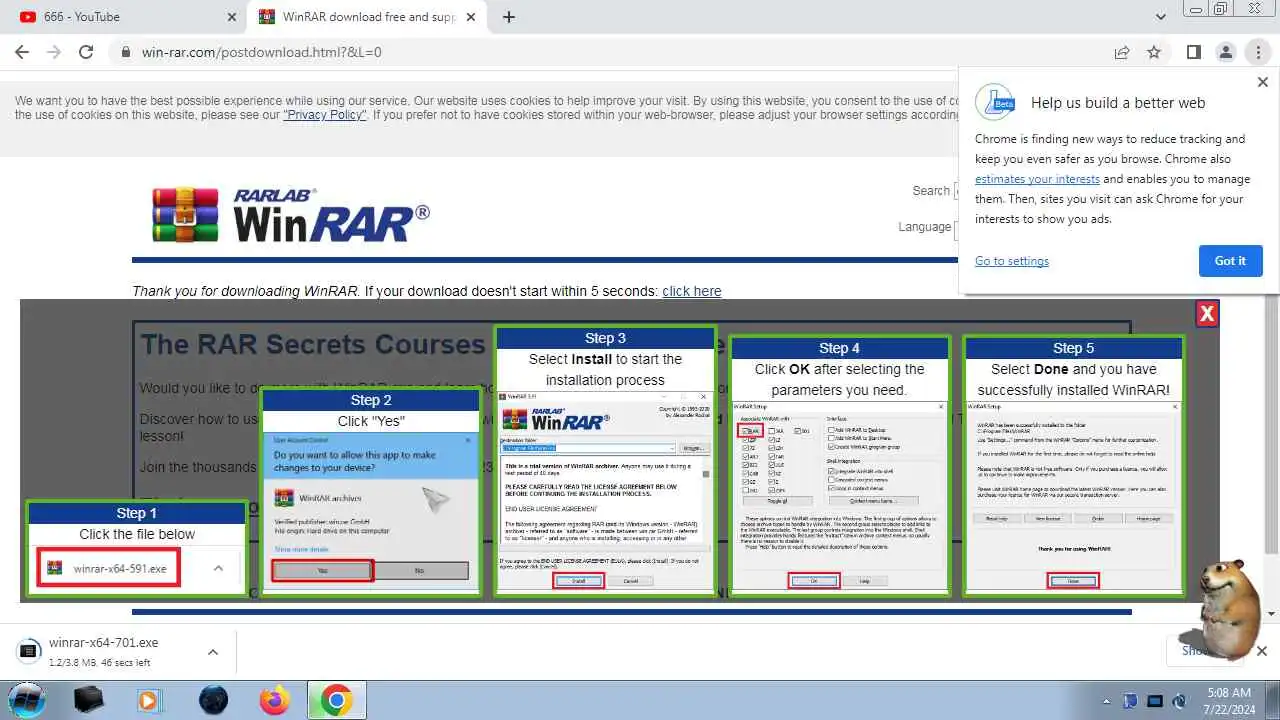Close the WinRAR download tab

(469, 17)
